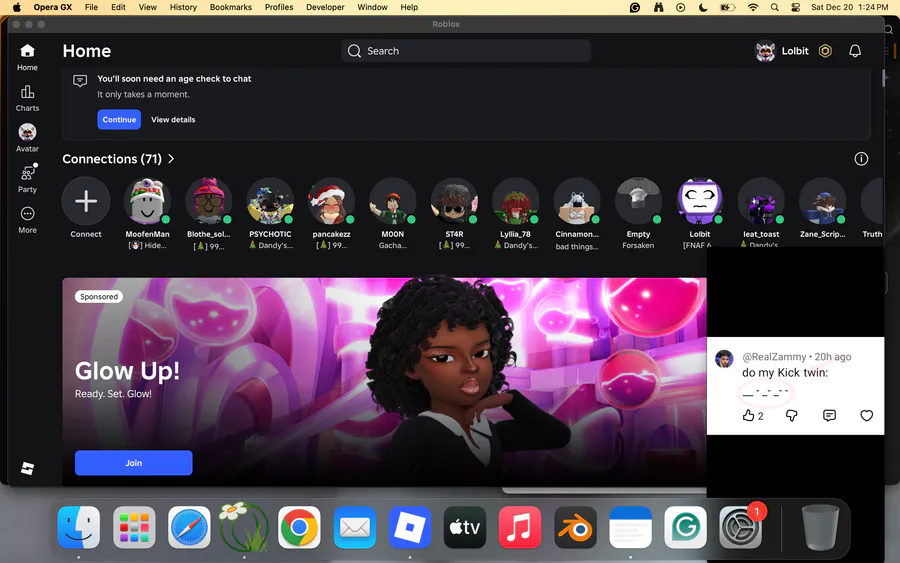Open Home in the Roblox sidebar

(x=27, y=57)
